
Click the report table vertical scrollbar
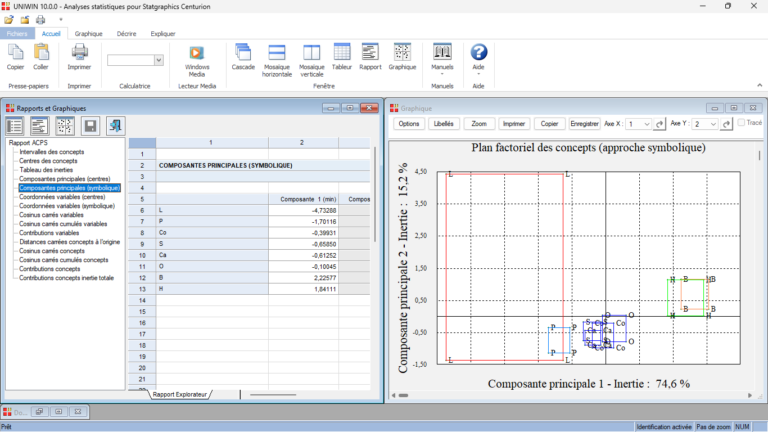coord(376,193)
